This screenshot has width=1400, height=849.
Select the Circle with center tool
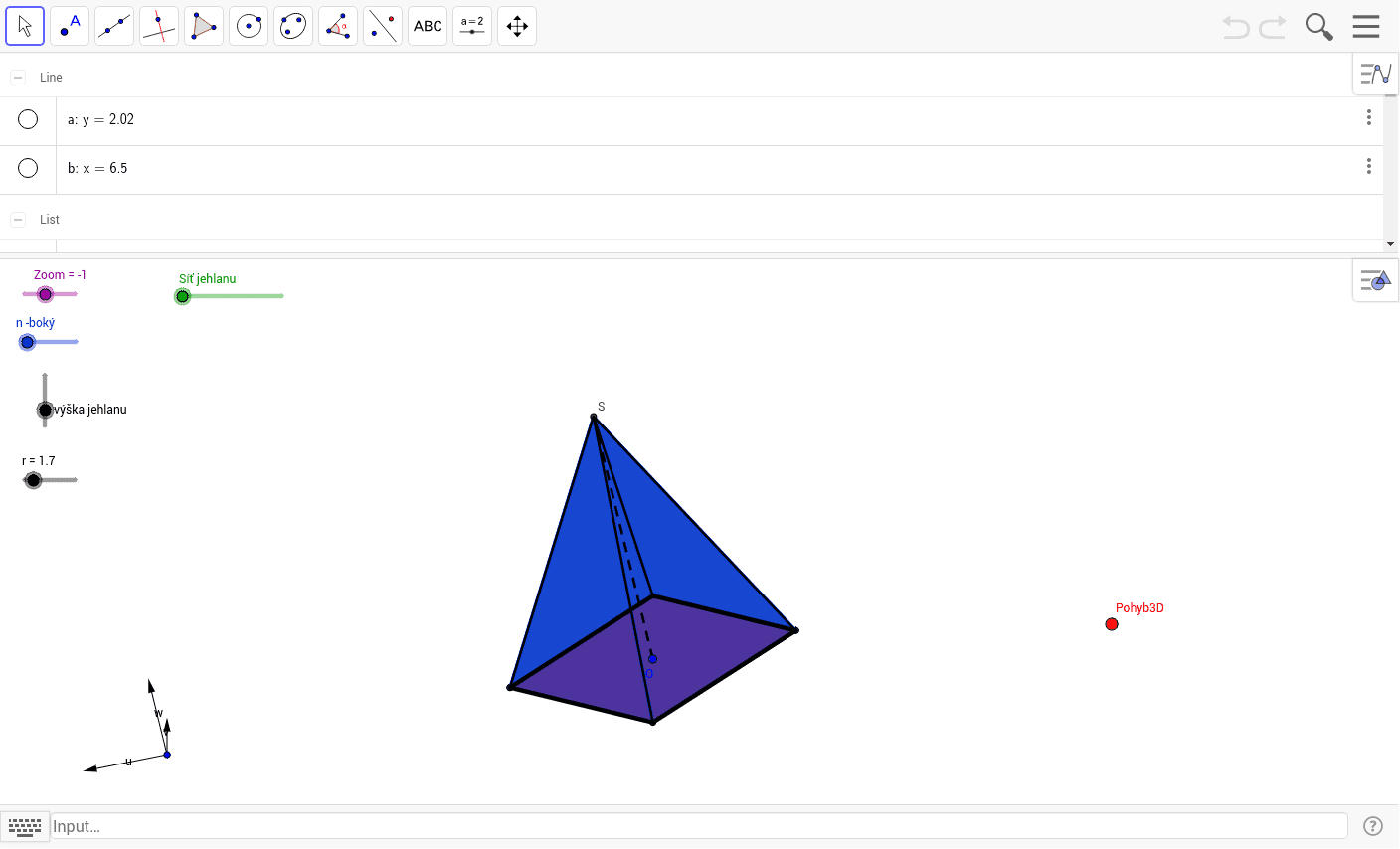point(249,26)
